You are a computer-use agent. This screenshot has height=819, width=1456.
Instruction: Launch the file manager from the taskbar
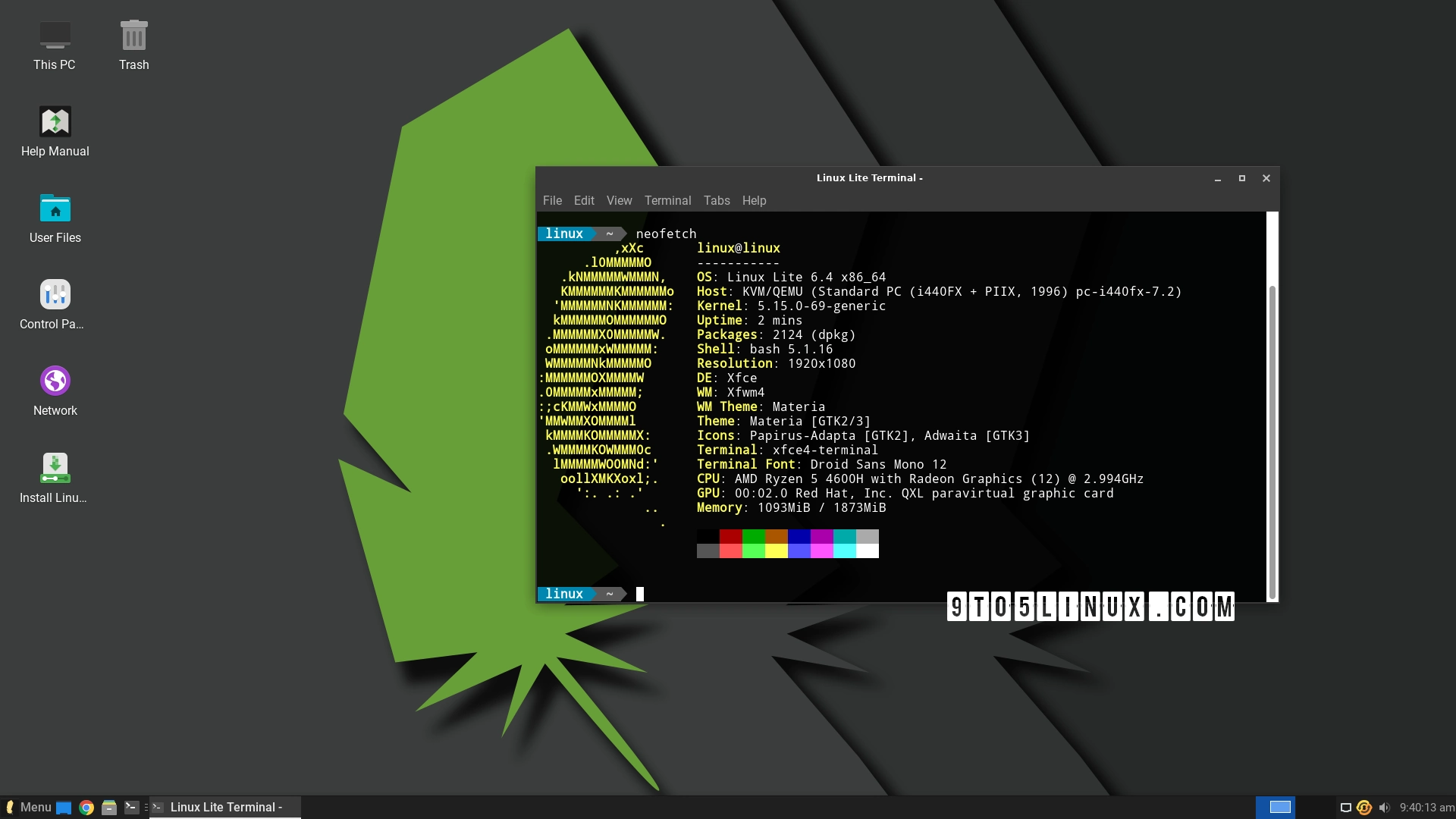(109, 807)
